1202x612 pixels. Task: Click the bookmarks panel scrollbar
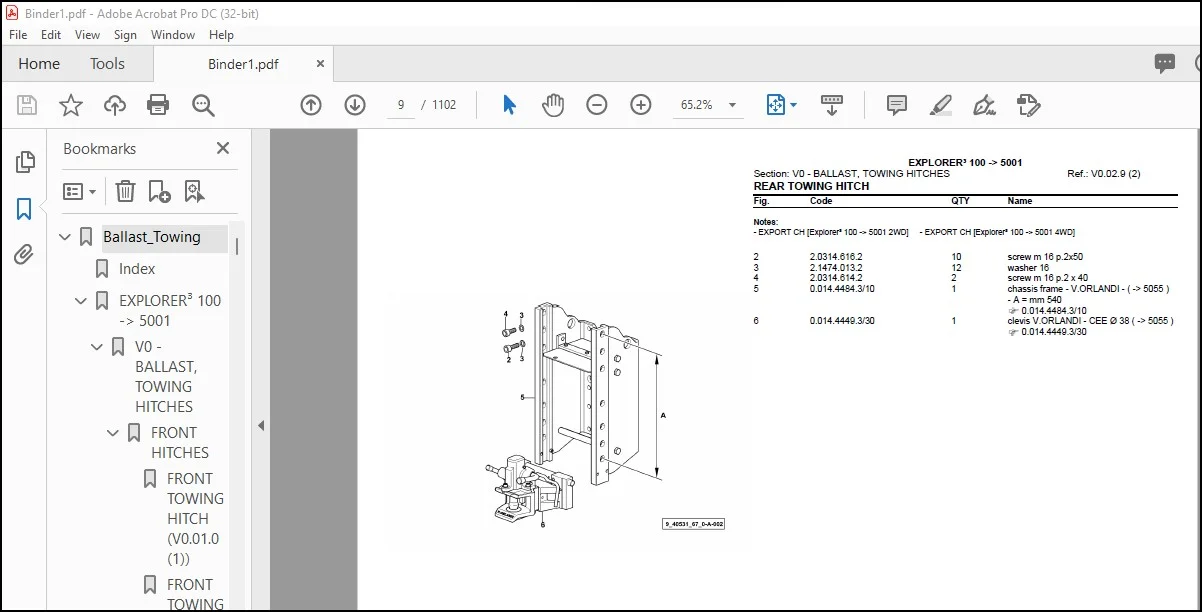[237, 246]
